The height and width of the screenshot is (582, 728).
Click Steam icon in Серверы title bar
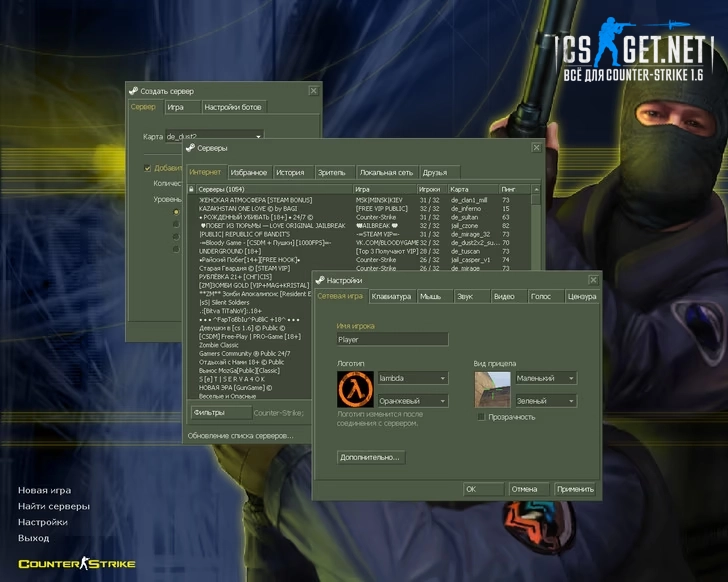189,147
